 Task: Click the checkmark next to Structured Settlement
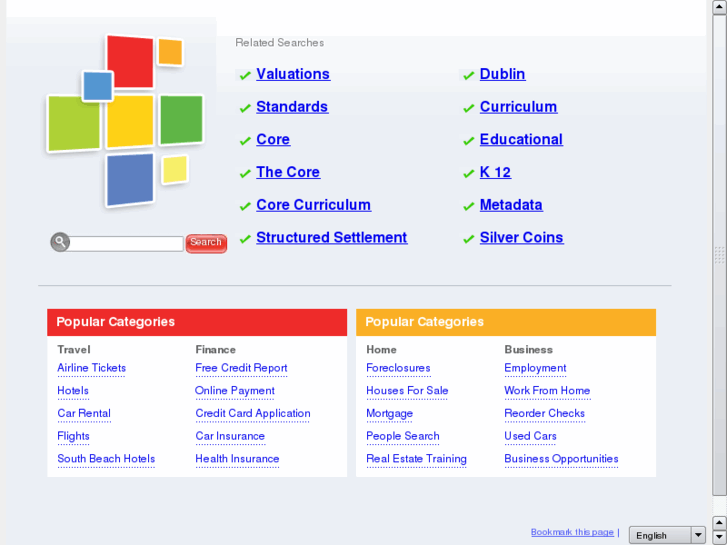pyautogui.click(x=245, y=239)
